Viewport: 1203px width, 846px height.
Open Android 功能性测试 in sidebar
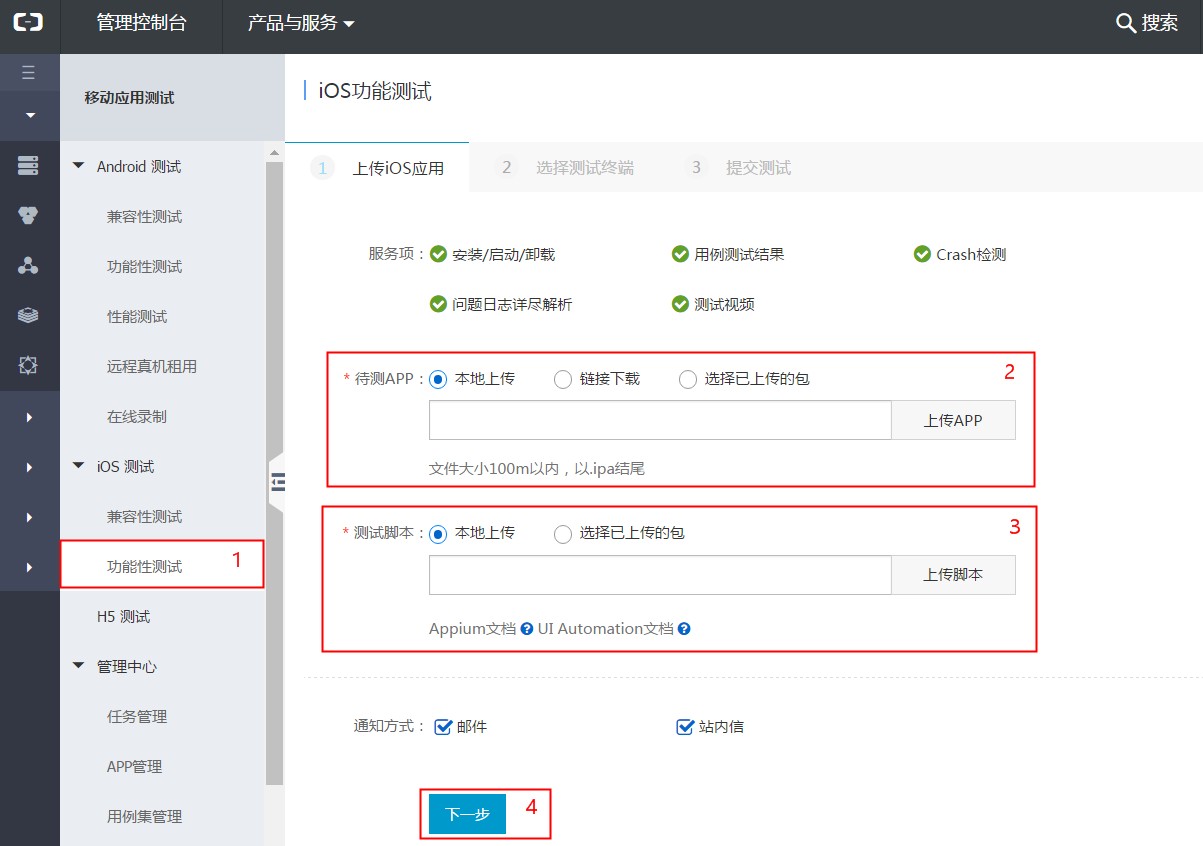144,267
